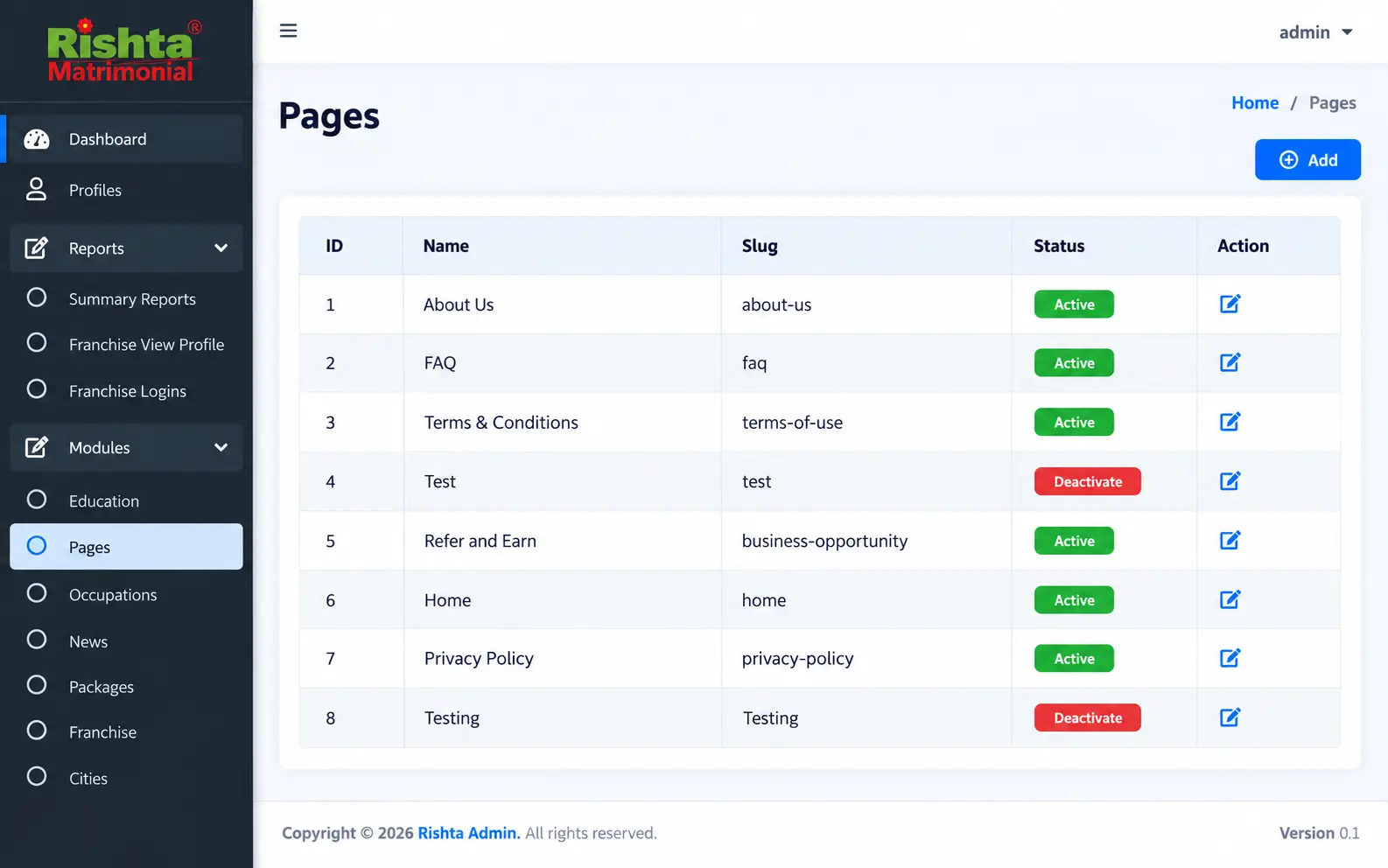
Task: Collapse the Reports section chevron
Action: (x=221, y=248)
